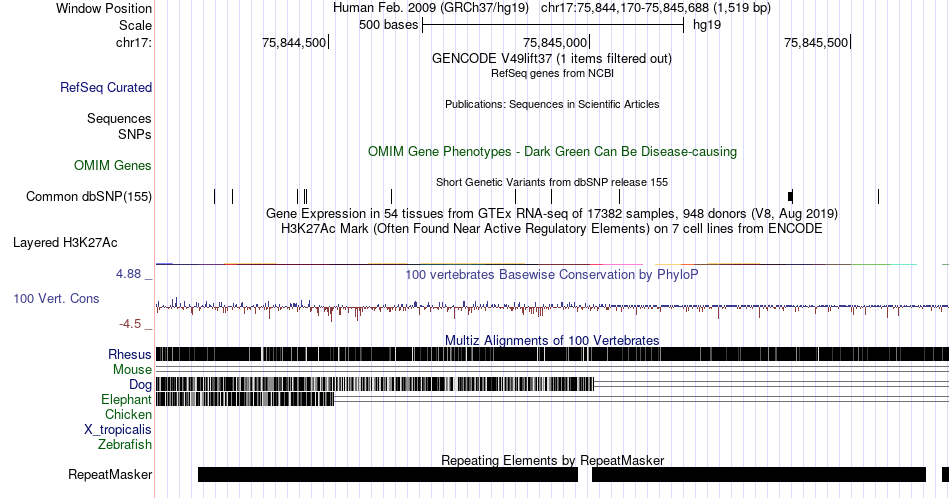The width and height of the screenshot is (950, 498).
Task: Click the H3K27Ac Mark ENCODE title
Action: pyautogui.click(x=552, y=228)
